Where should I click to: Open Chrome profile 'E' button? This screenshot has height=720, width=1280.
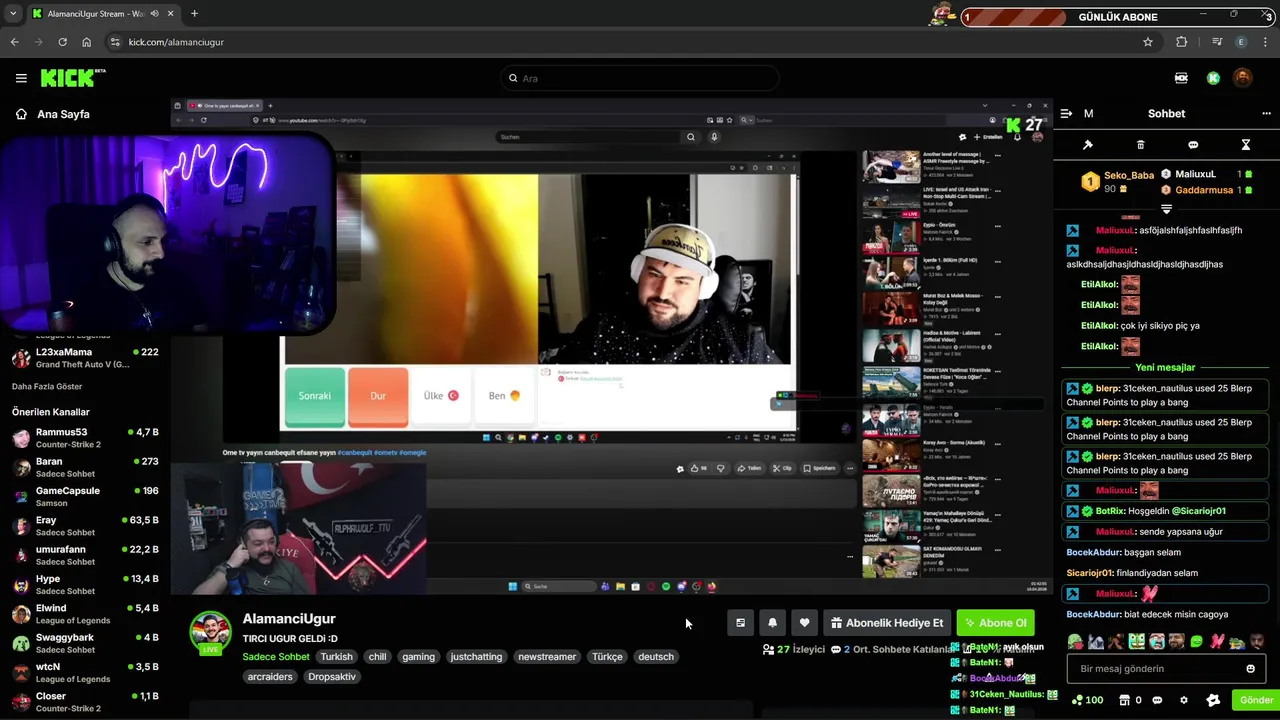[x=1241, y=42]
